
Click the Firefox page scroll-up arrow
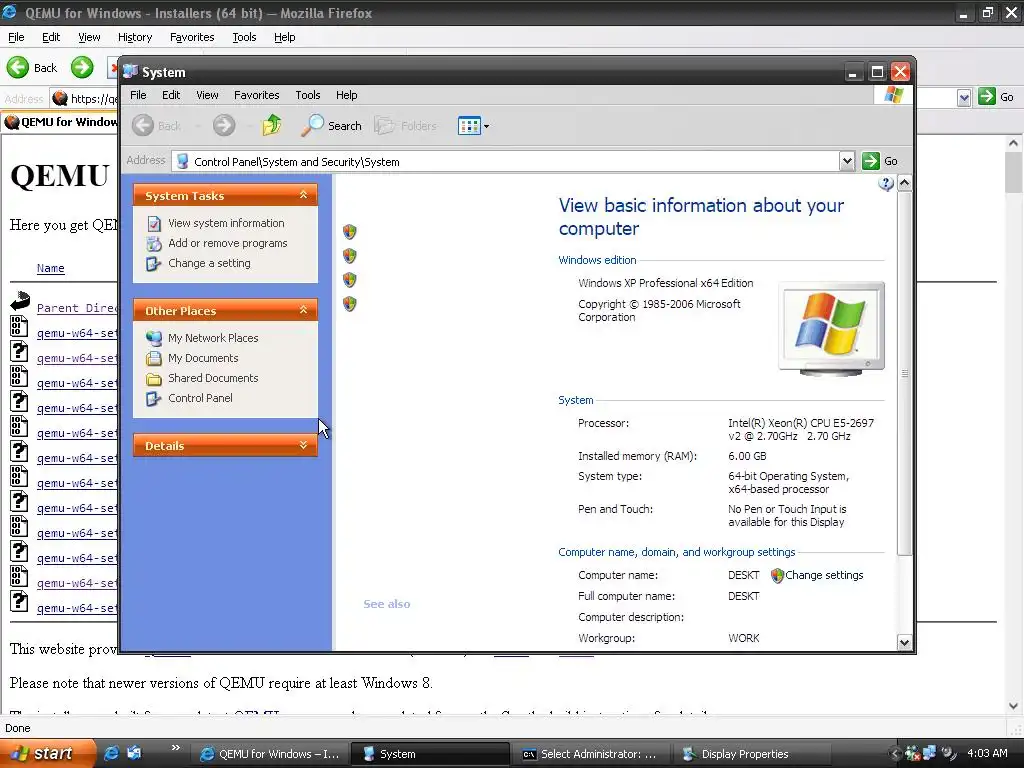click(x=1013, y=143)
